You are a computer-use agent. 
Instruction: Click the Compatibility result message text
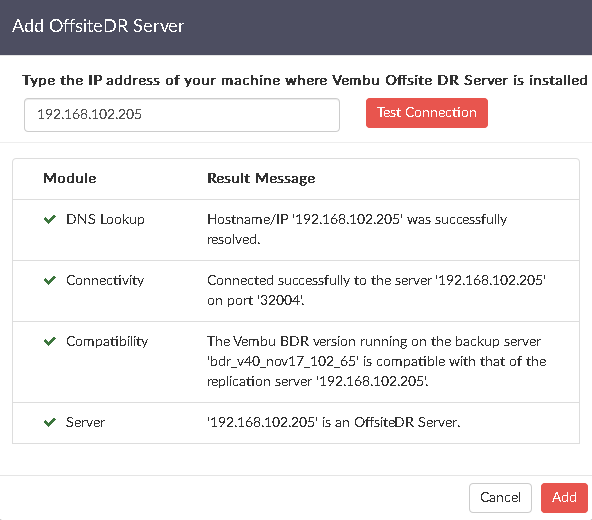(376, 361)
